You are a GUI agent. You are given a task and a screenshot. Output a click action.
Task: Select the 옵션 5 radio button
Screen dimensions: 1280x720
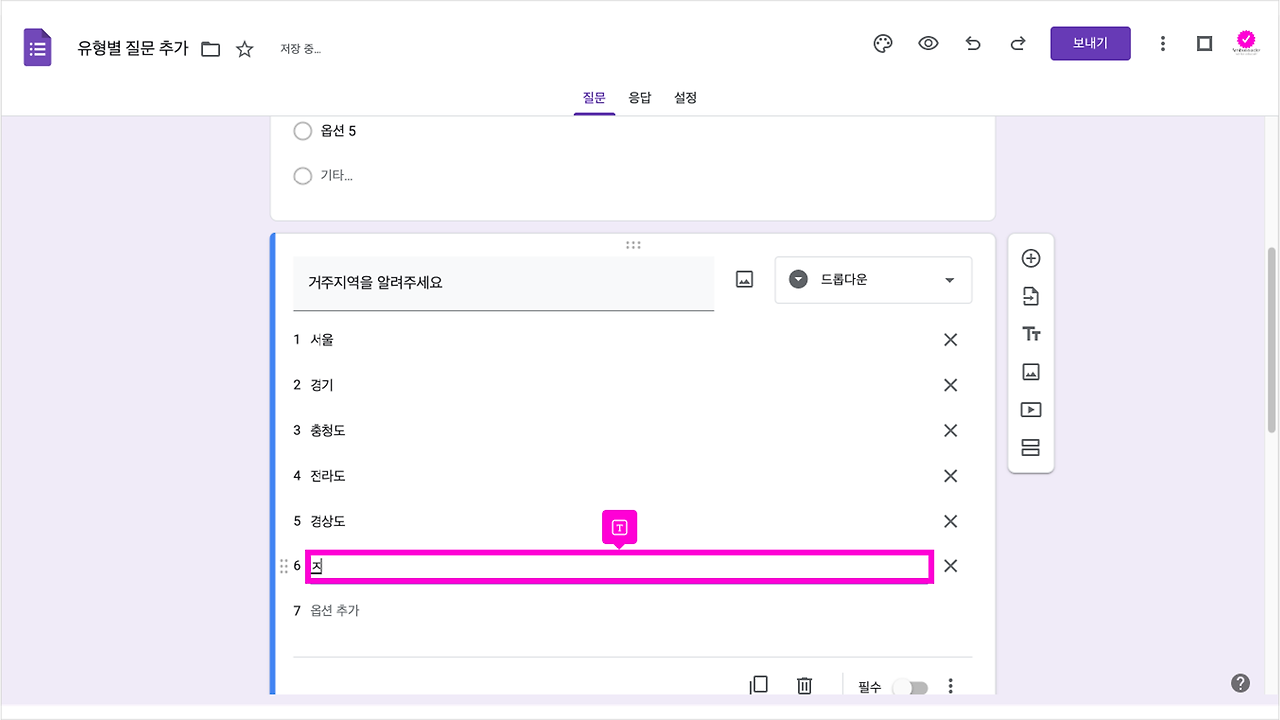[x=303, y=131]
